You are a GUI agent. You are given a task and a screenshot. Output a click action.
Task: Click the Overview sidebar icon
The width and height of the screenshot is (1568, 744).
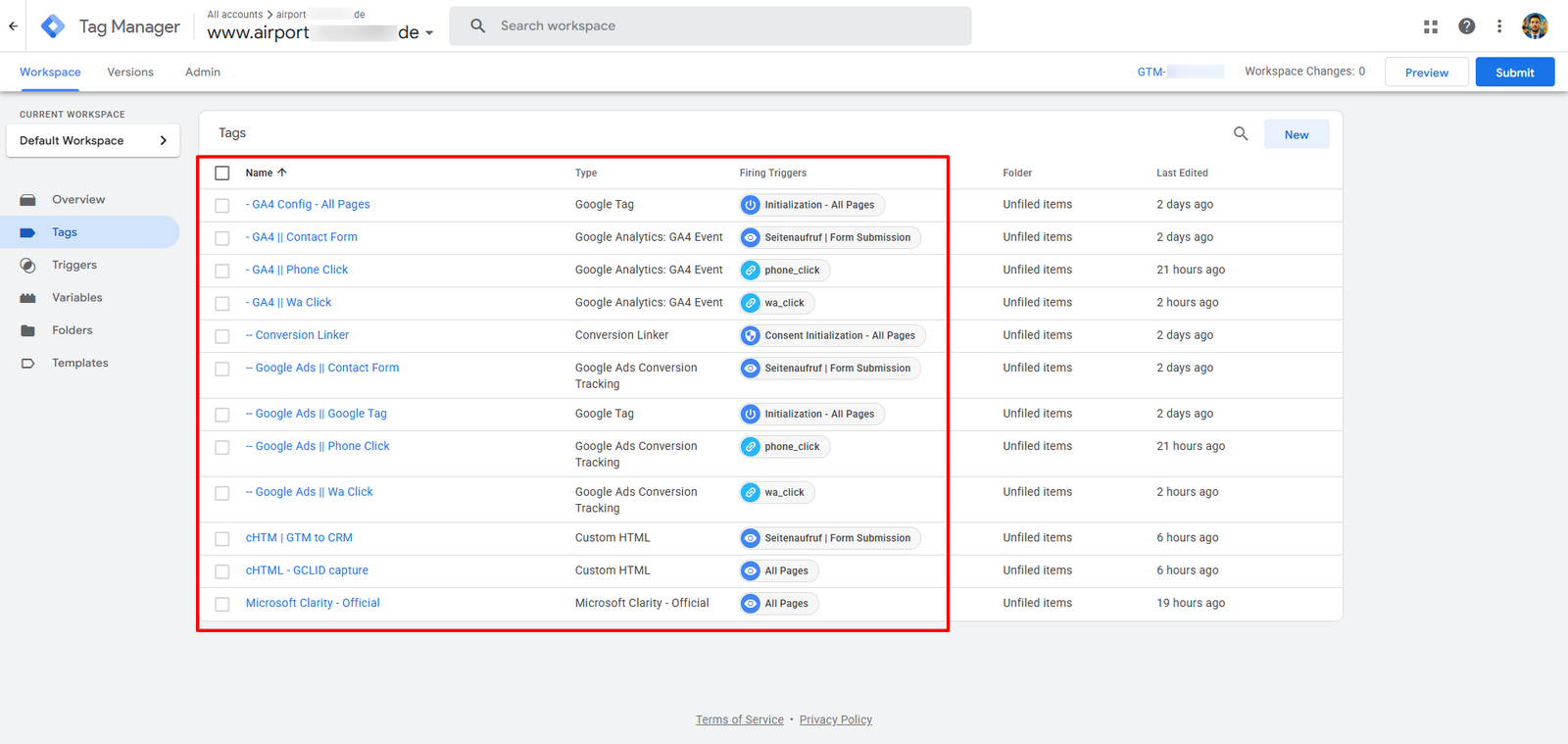coord(27,200)
